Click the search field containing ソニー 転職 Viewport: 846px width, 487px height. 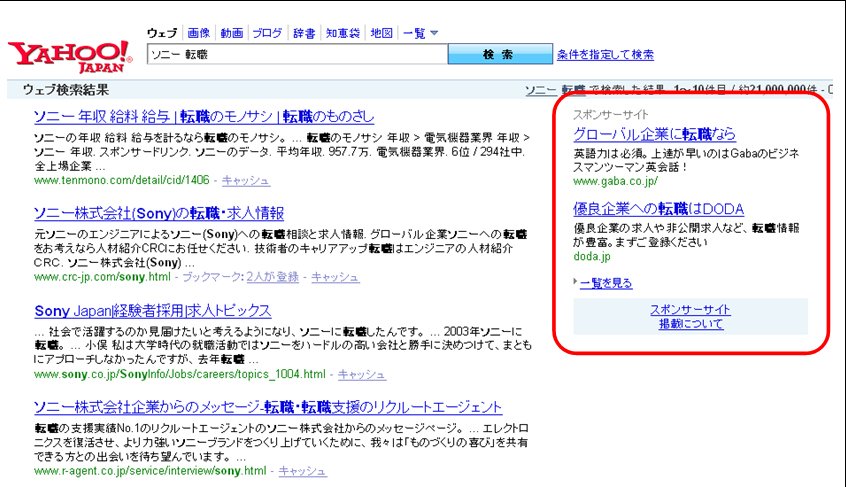297,54
